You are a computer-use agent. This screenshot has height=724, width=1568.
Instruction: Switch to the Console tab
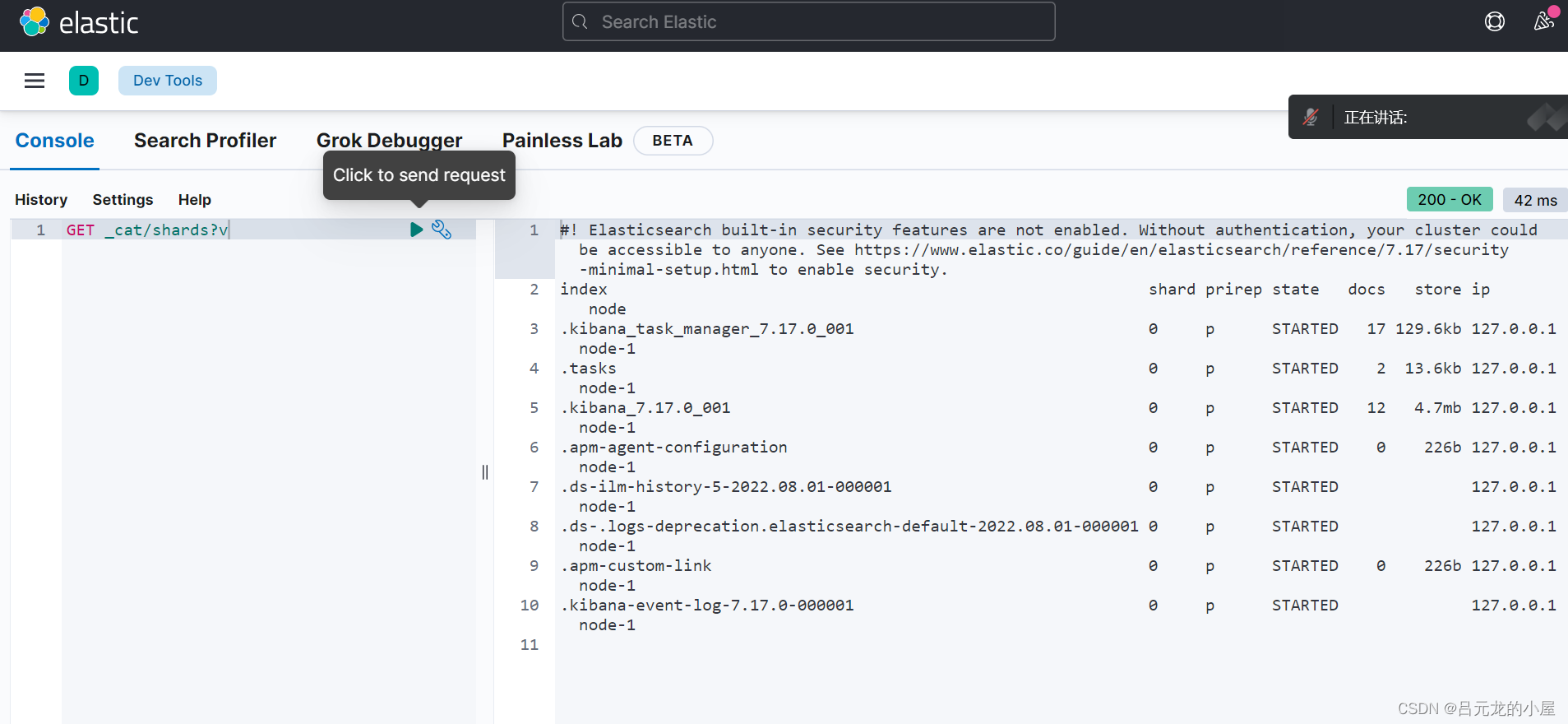pos(55,141)
